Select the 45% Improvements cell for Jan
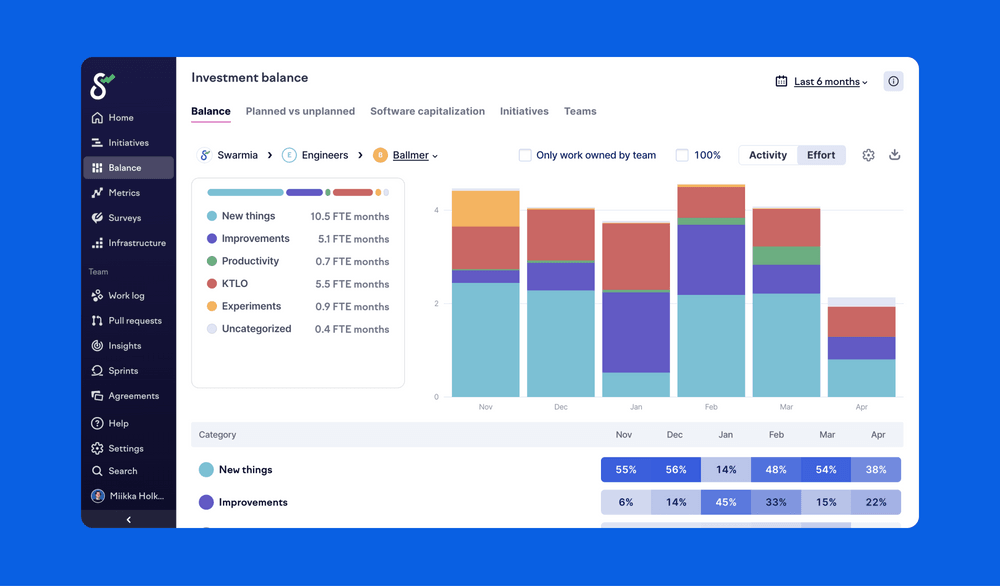1000x586 pixels. tap(725, 502)
